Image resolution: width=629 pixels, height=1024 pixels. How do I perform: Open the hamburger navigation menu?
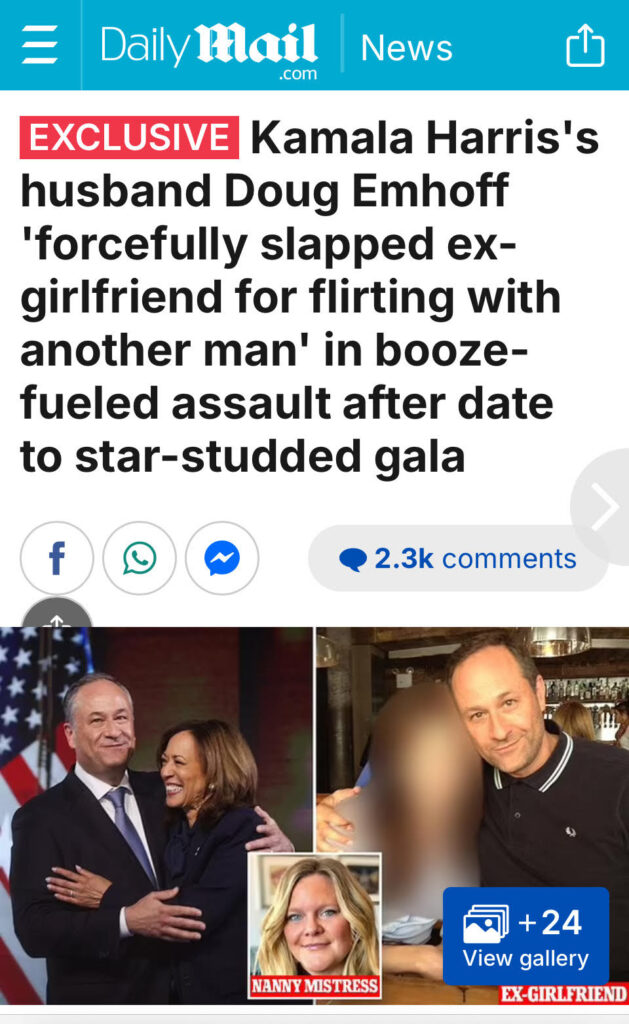point(39,44)
